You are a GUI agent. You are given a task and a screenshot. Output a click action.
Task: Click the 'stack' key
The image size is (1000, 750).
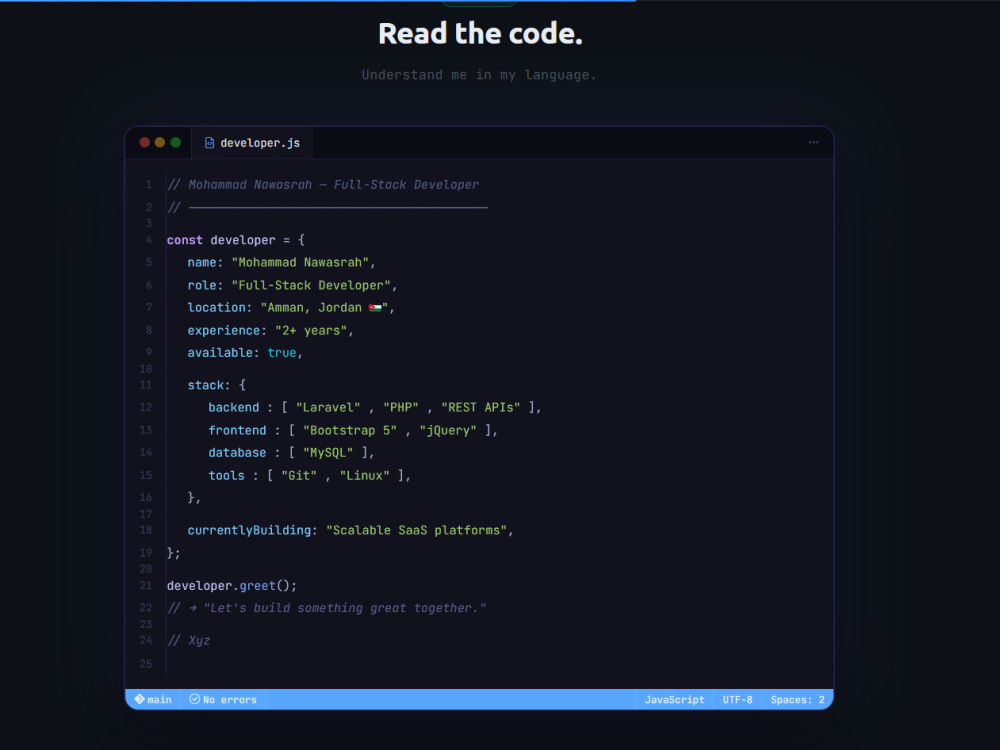pyautogui.click(x=205, y=385)
